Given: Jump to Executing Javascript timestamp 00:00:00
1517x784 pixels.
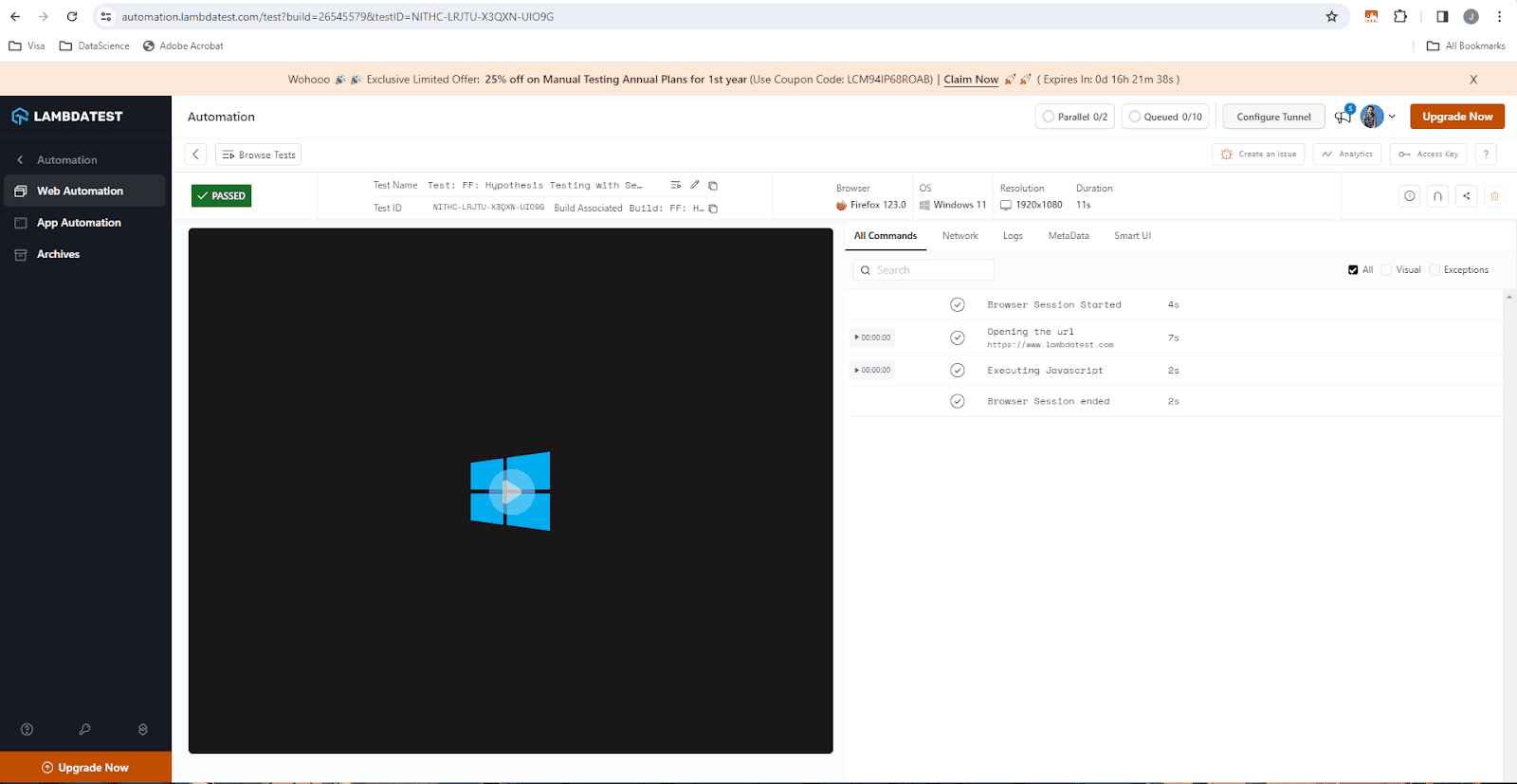Looking at the screenshot, I should [x=872, y=370].
